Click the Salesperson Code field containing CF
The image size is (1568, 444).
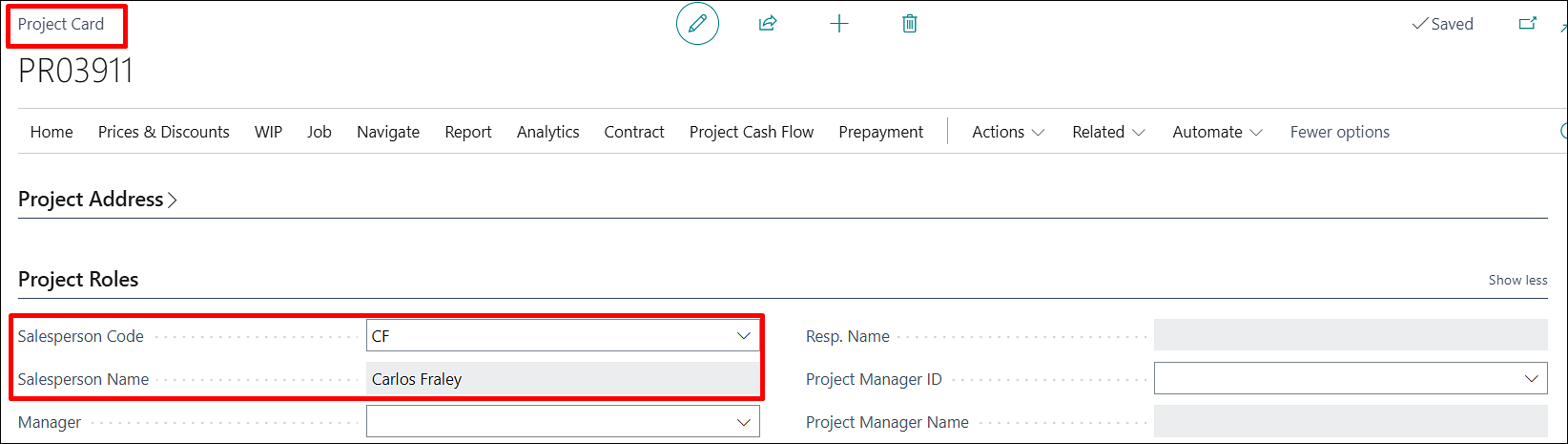[563, 336]
